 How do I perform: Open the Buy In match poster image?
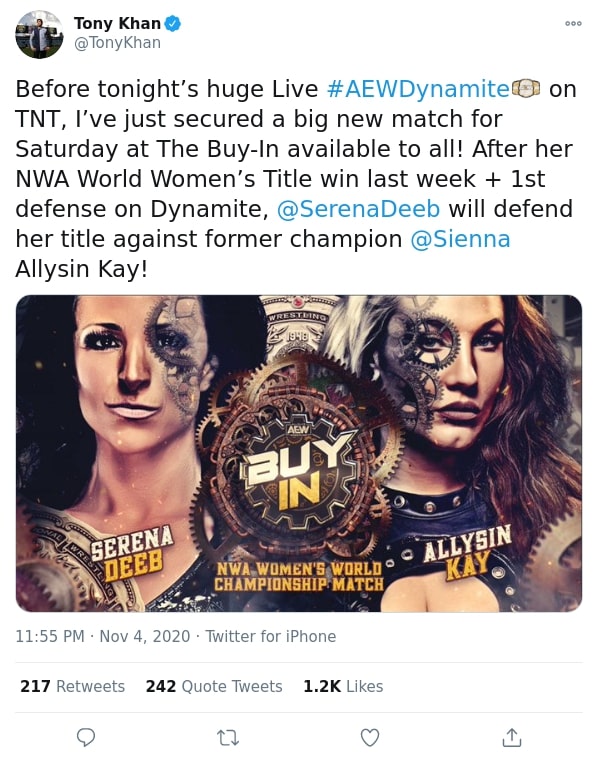pos(299,453)
